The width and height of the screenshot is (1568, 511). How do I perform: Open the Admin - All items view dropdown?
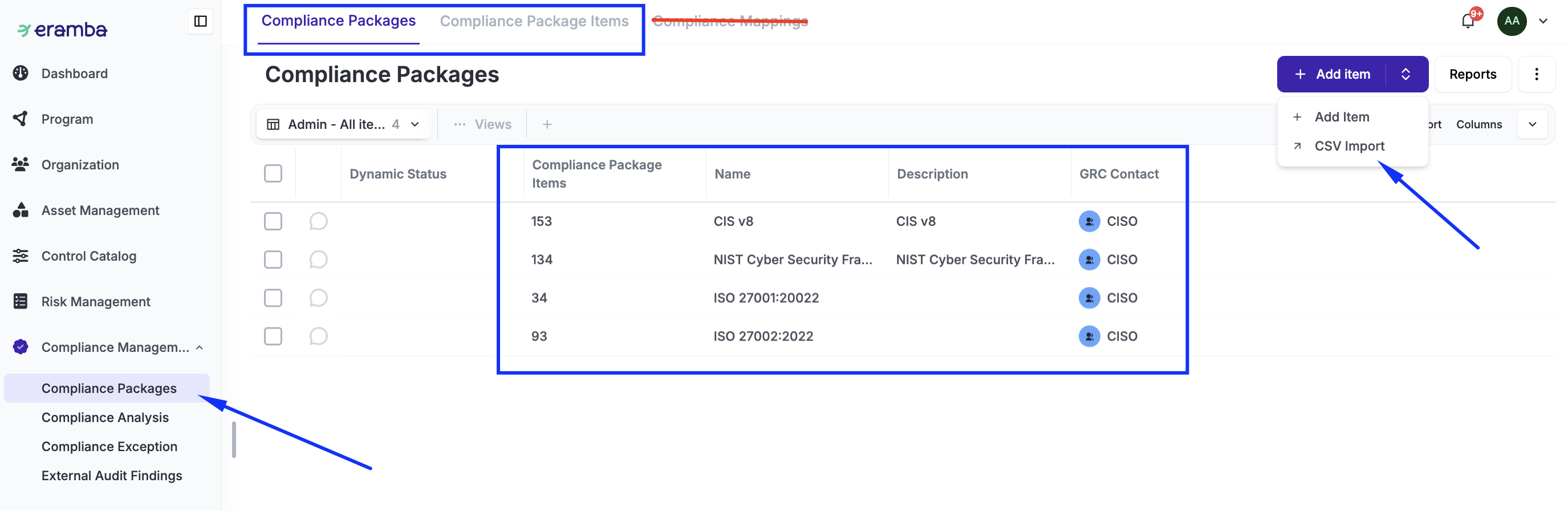tap(344, 124)
